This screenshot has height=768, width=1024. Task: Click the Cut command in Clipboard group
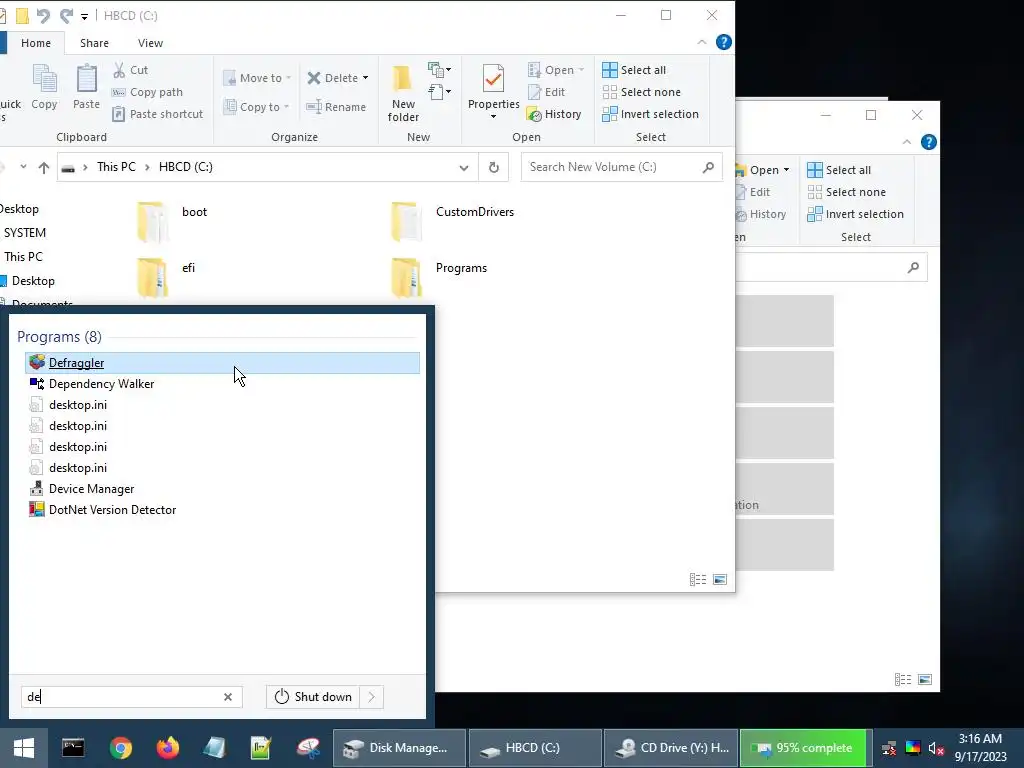131,70
